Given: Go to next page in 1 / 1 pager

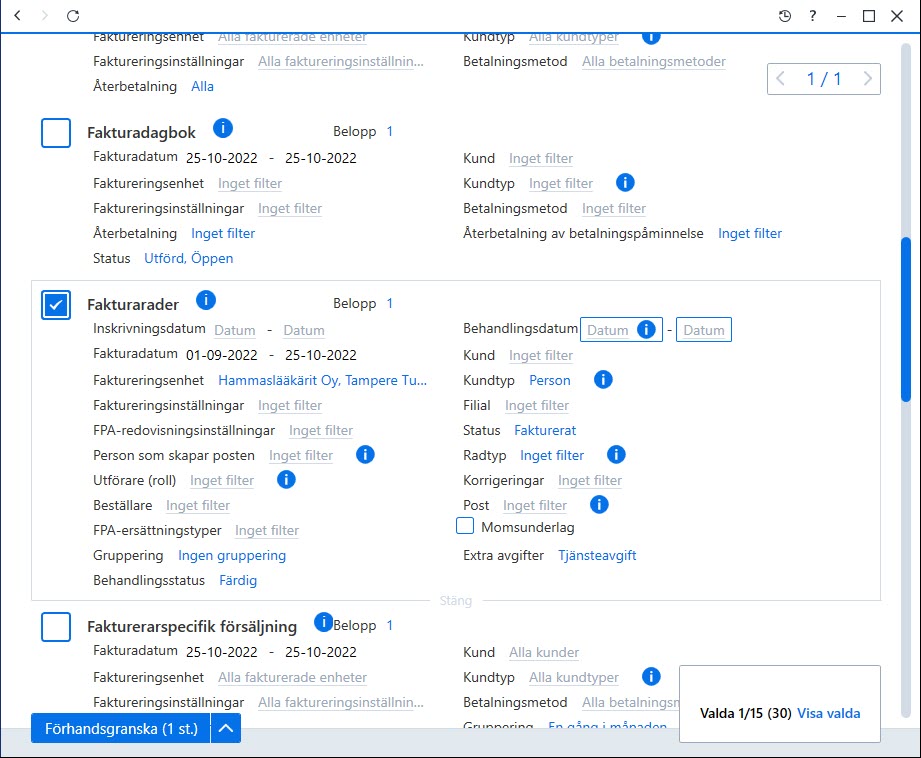Looking at the screenshot, I should click(x=868, y=78).
